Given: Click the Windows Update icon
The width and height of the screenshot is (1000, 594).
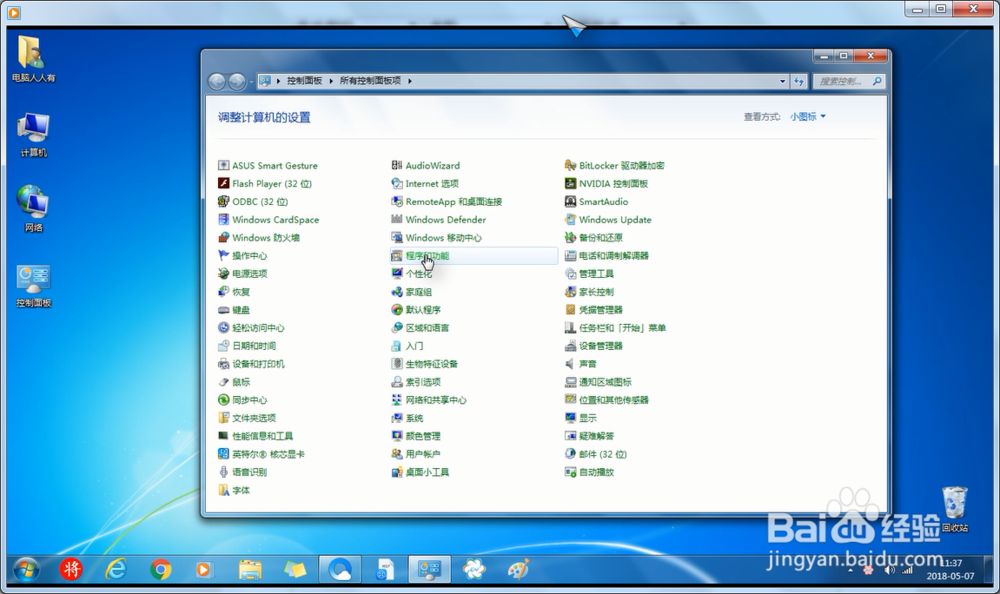Looking at the screenshot, I should pos(570,219).
